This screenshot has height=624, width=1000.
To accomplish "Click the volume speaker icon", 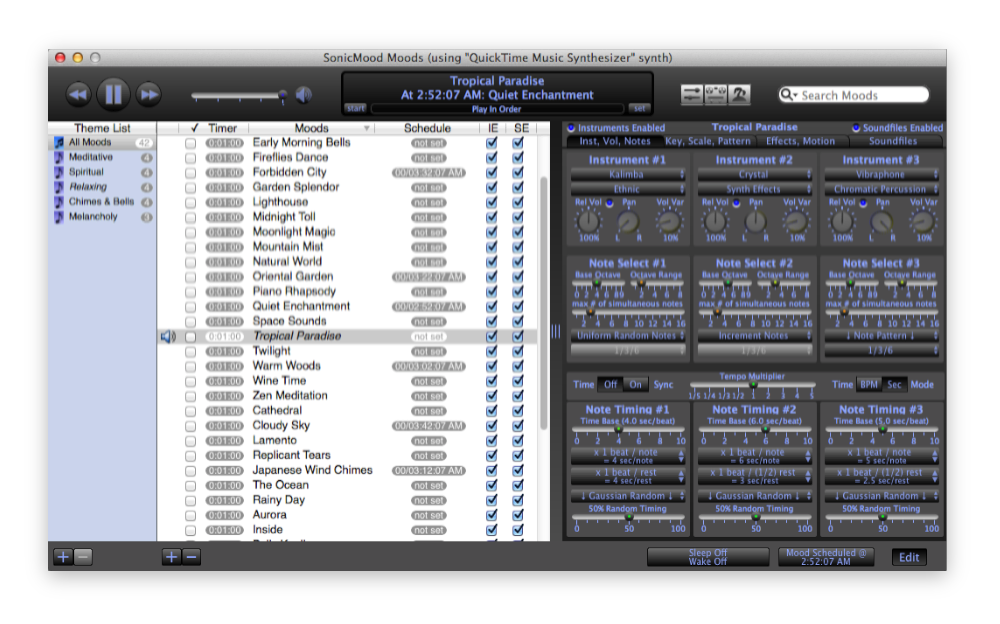I will point(303,95).
